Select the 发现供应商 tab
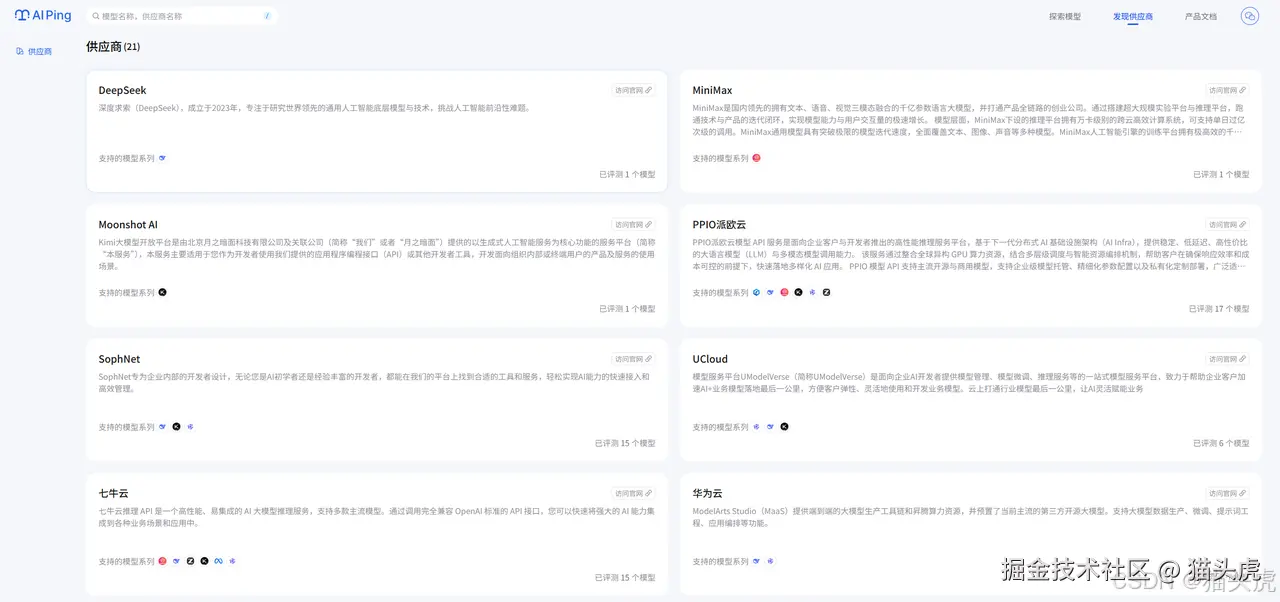Viewport: 1280px width, 602px height. click(1132, 16)
